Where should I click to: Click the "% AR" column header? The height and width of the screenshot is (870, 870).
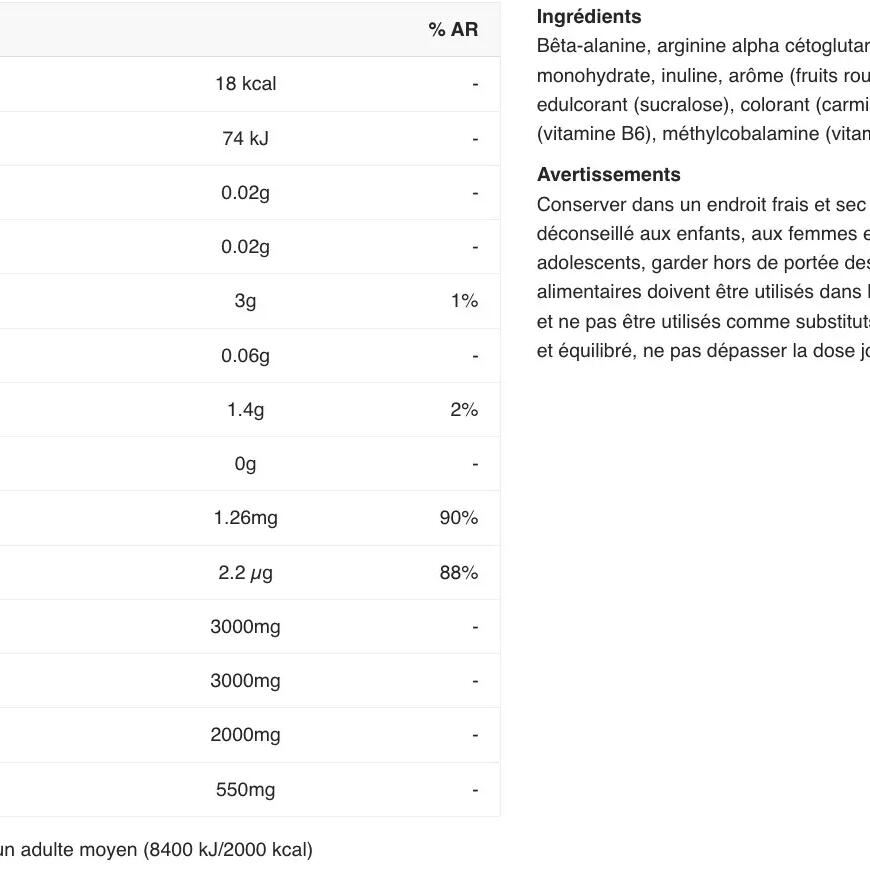pos(453,30)
